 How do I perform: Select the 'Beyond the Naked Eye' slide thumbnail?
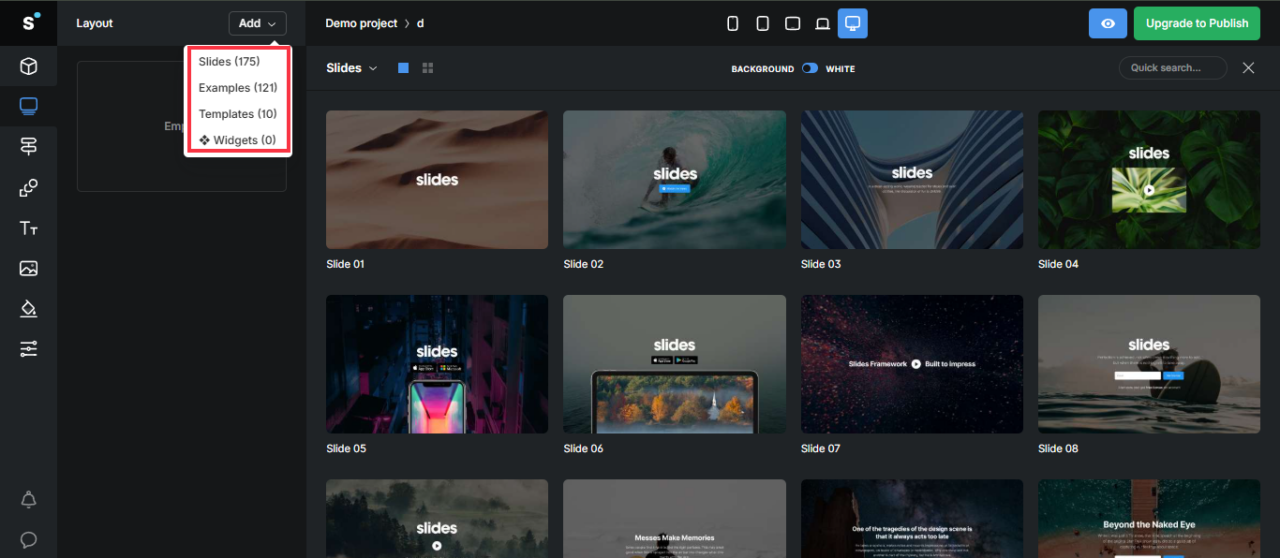pyautogui.click(x=1149, y=518)
